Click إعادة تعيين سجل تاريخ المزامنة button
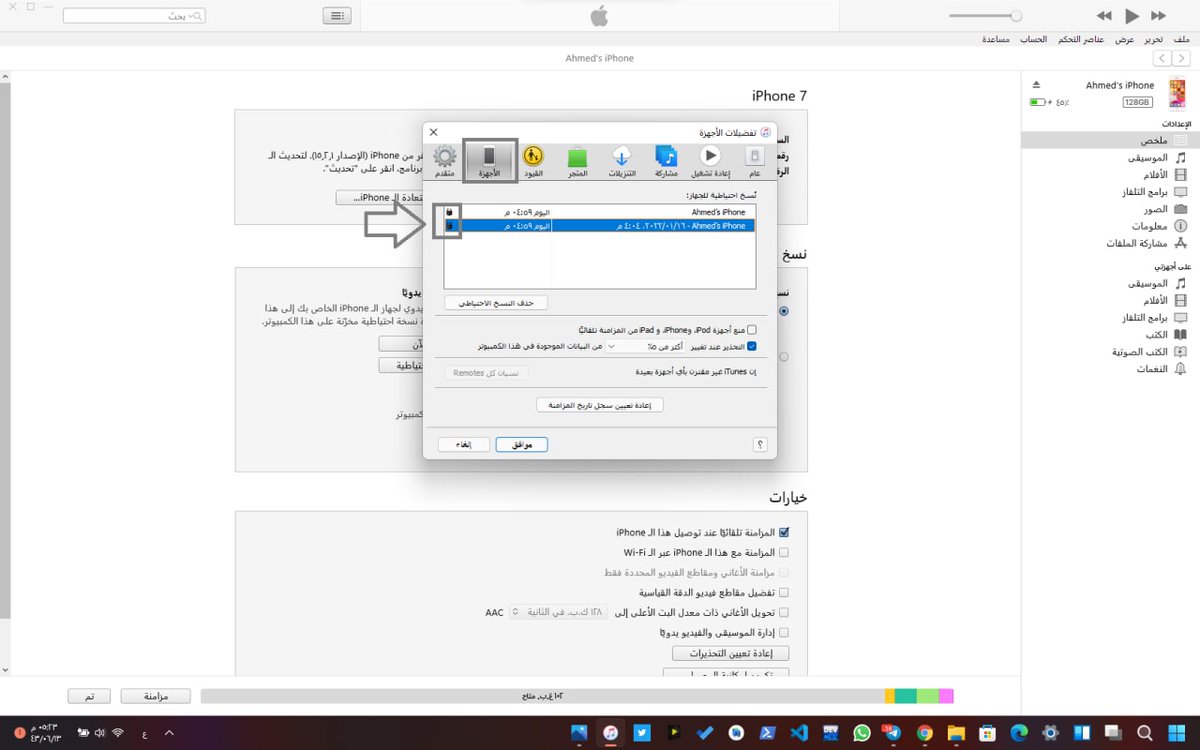 click(600, 405)
